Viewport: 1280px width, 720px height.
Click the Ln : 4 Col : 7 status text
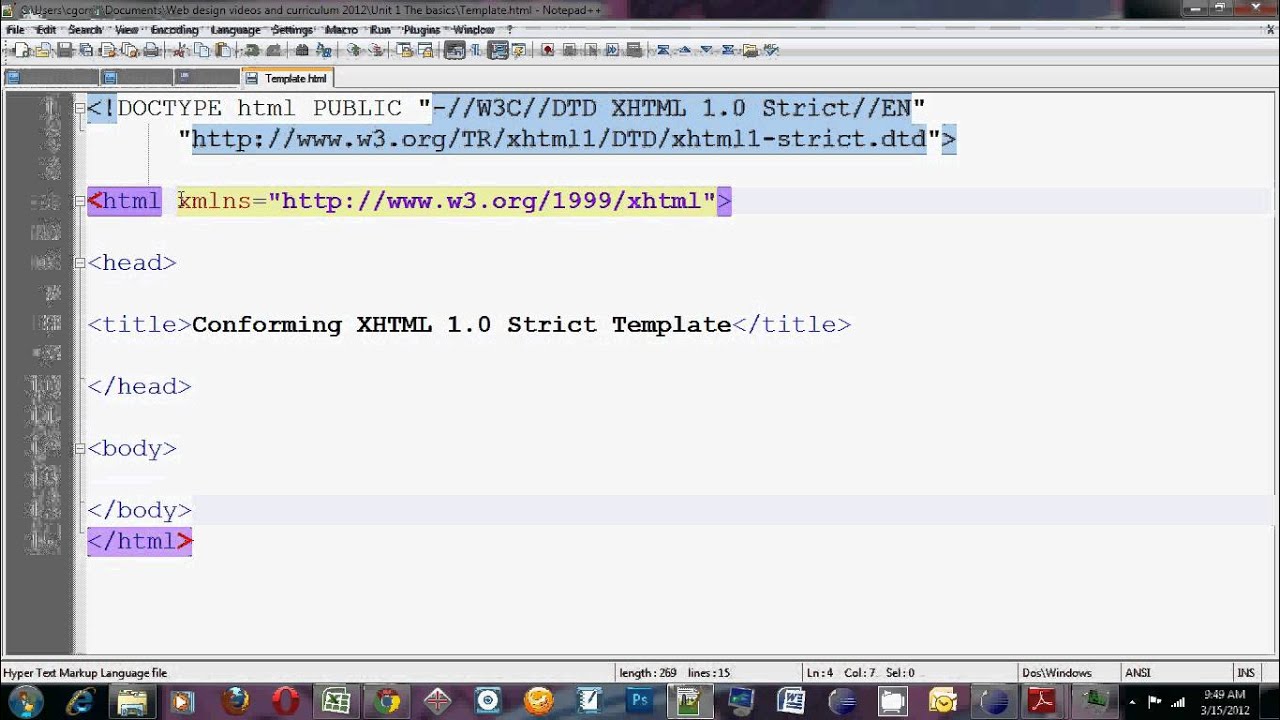[x=841, y=673]
